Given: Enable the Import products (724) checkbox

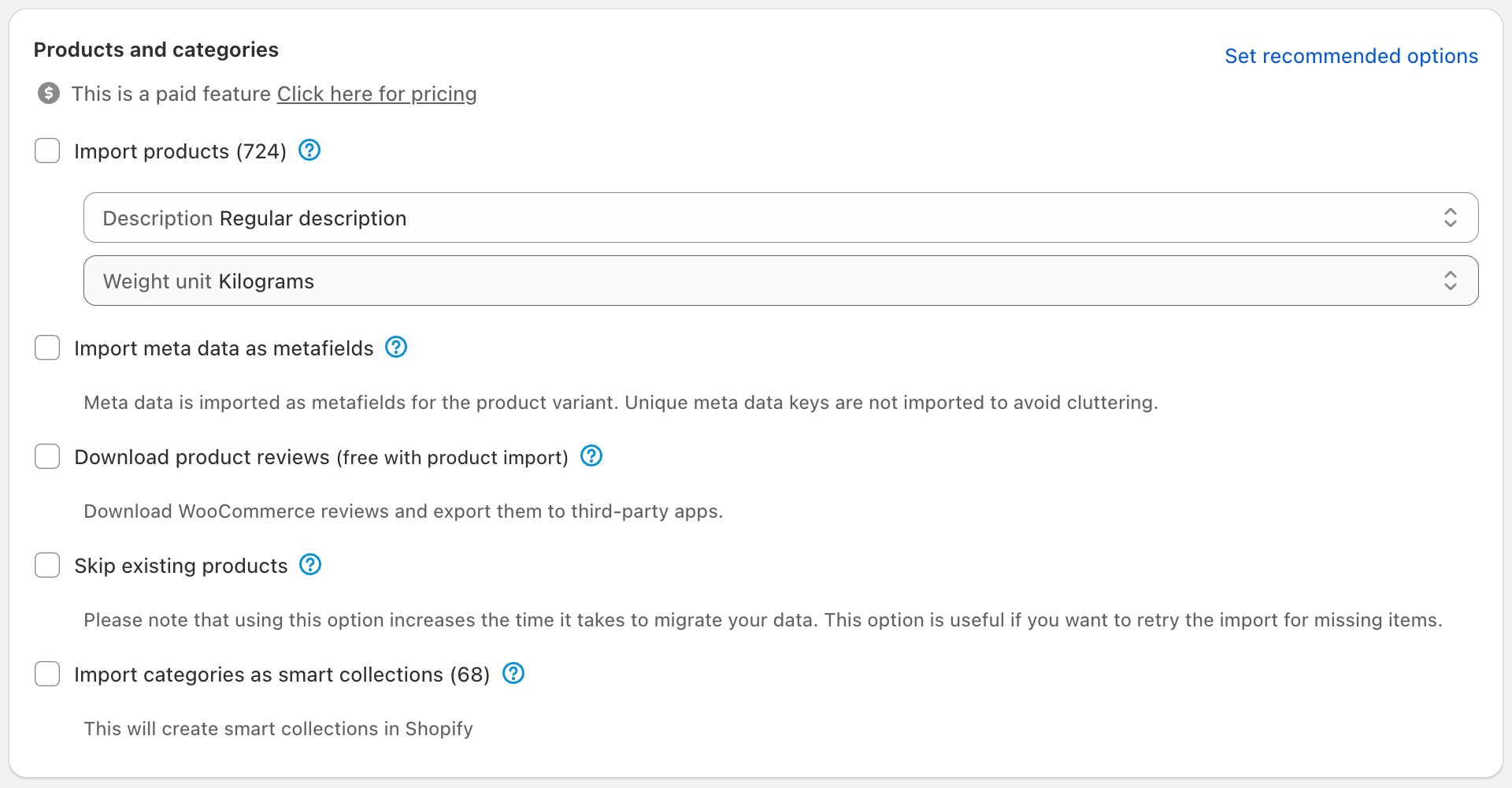Looking at the screenshot, I should point(47,151).
